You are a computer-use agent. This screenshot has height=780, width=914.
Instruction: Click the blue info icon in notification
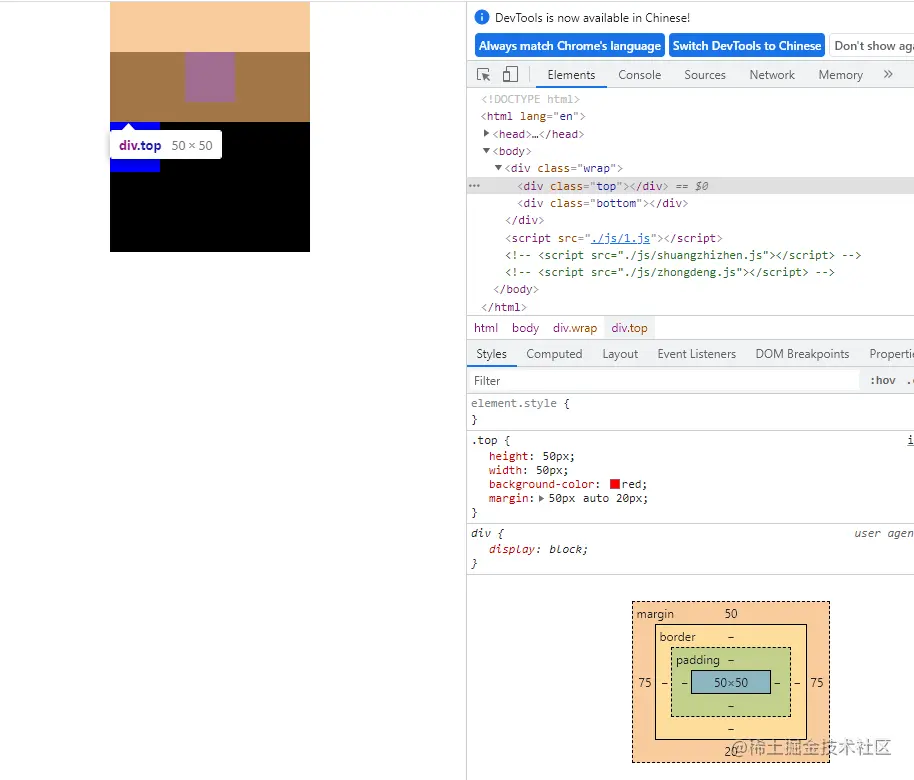481,17
